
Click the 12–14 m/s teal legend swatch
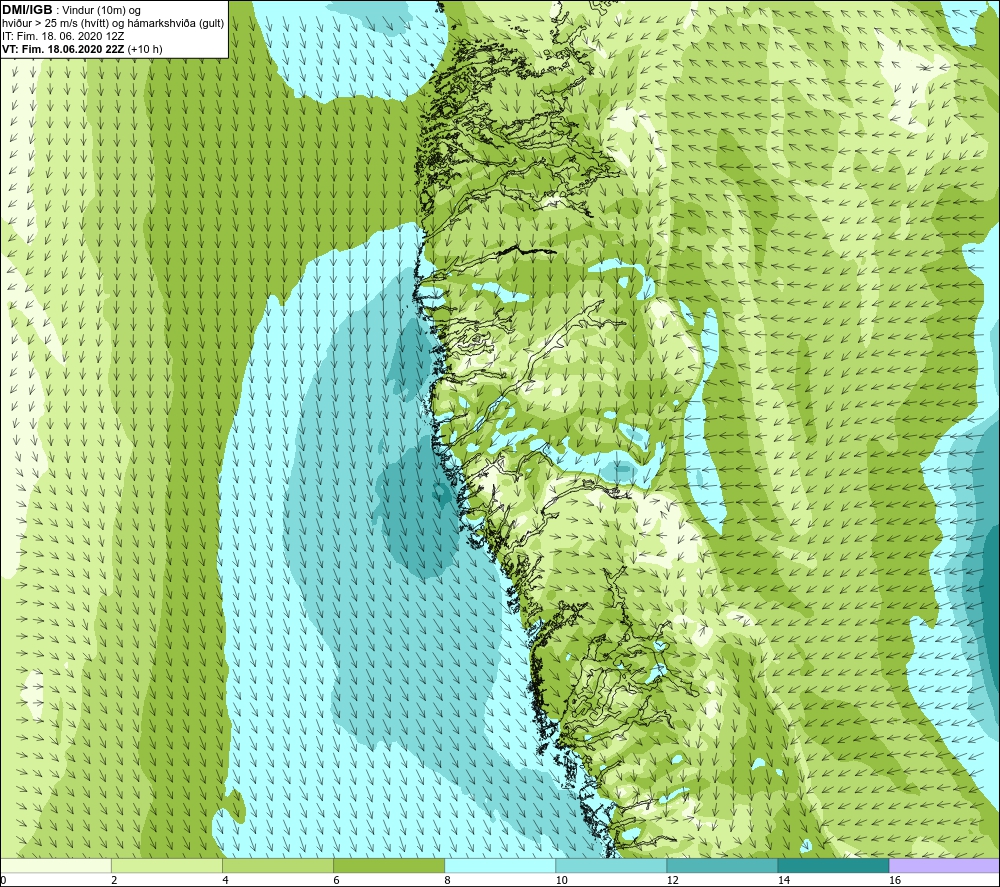[722, 865]
